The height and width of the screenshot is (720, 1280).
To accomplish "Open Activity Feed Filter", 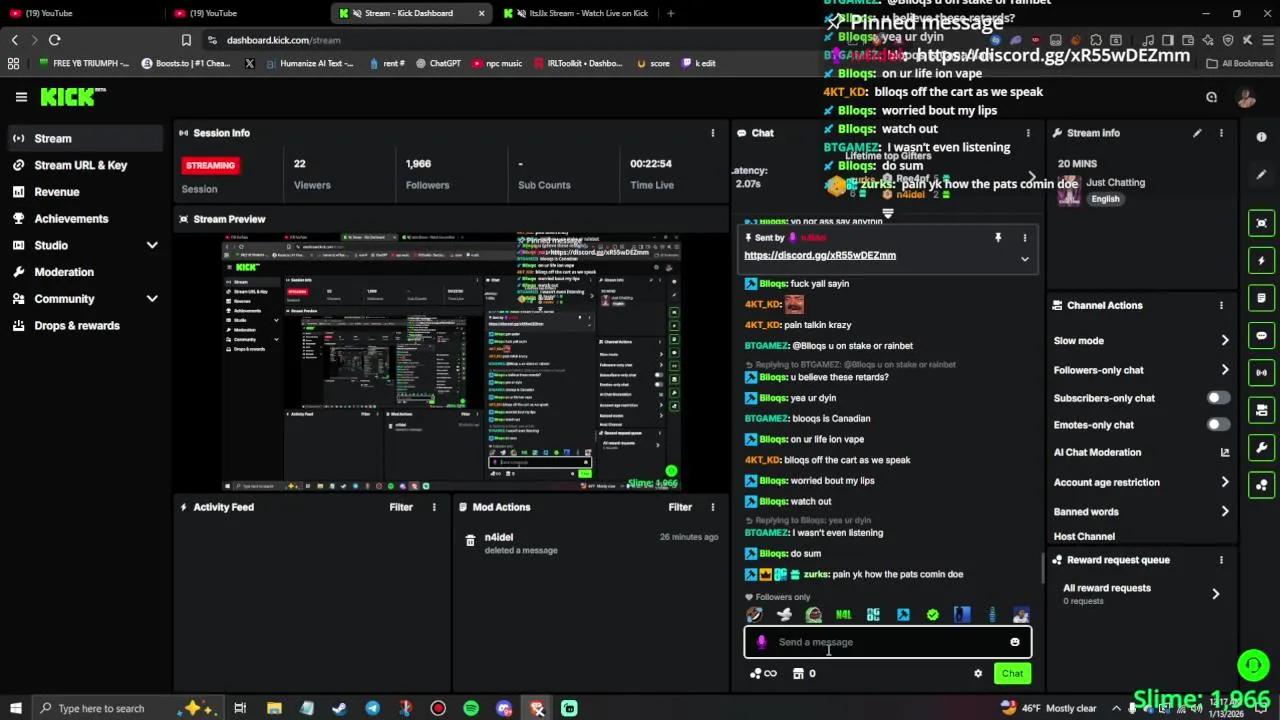I will pyautogui.click(x=401, y=507).
